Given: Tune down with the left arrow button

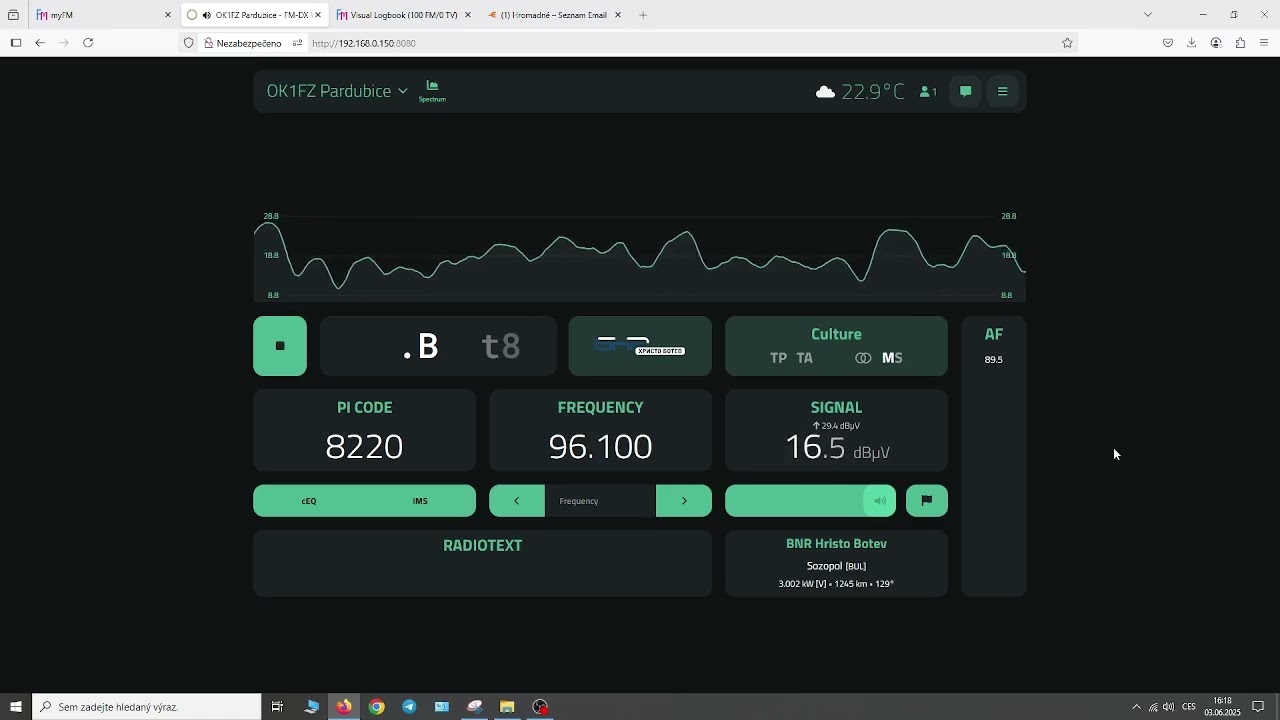Looking at the screenshot, I should [x=517, y=501].
